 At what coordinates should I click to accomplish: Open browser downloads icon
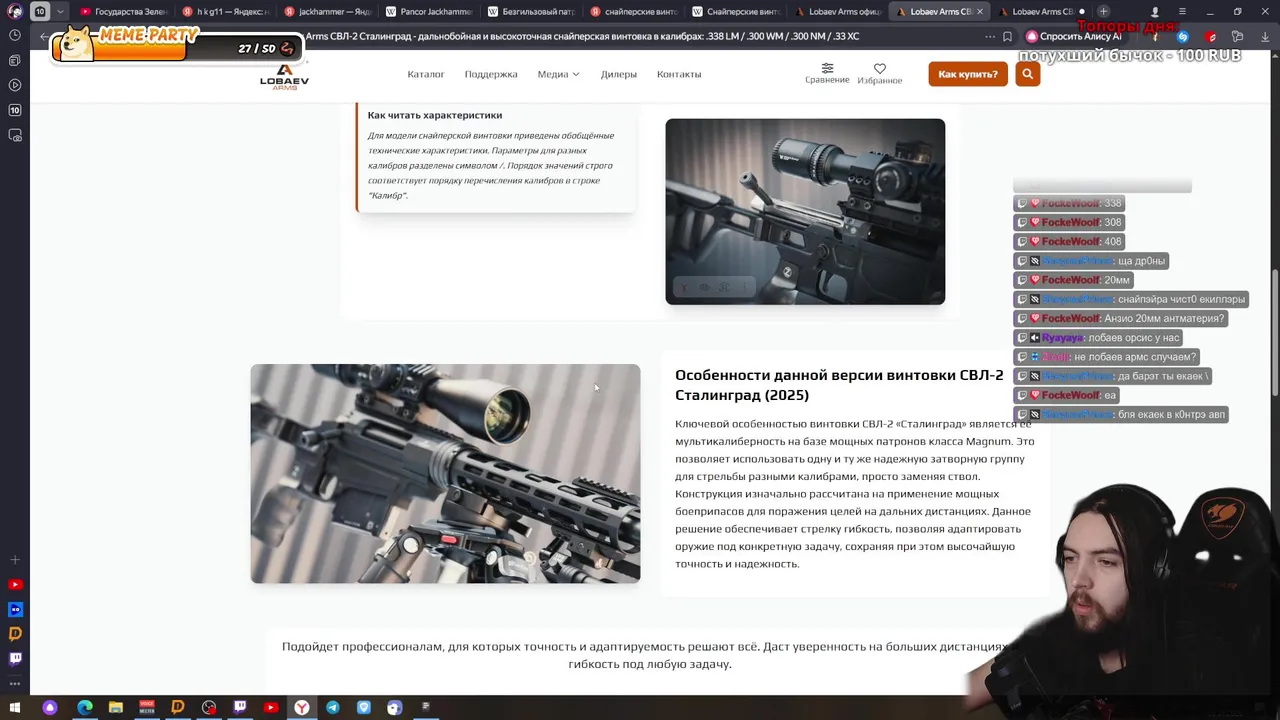click(1265, 37)
